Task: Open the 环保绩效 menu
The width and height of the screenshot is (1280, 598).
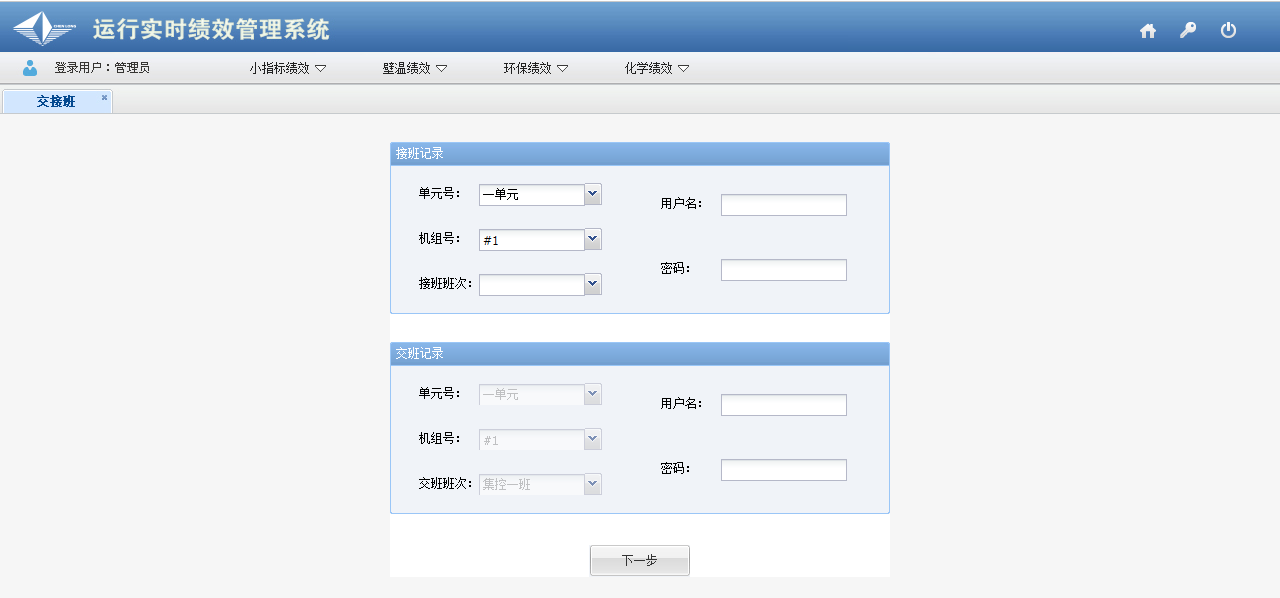Action: tap(535, 68)
